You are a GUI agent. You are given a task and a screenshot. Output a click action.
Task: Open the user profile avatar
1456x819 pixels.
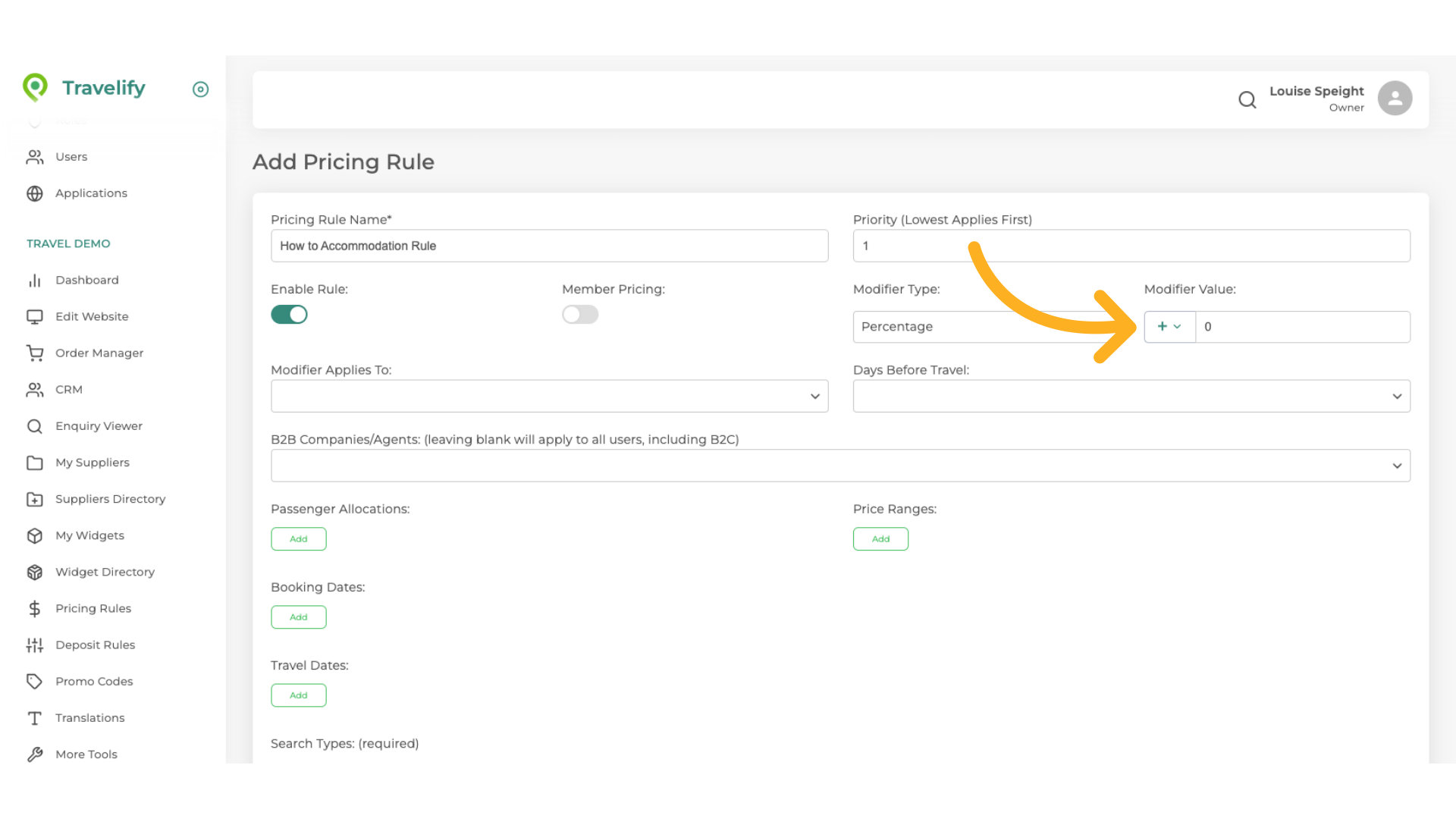1394,99
